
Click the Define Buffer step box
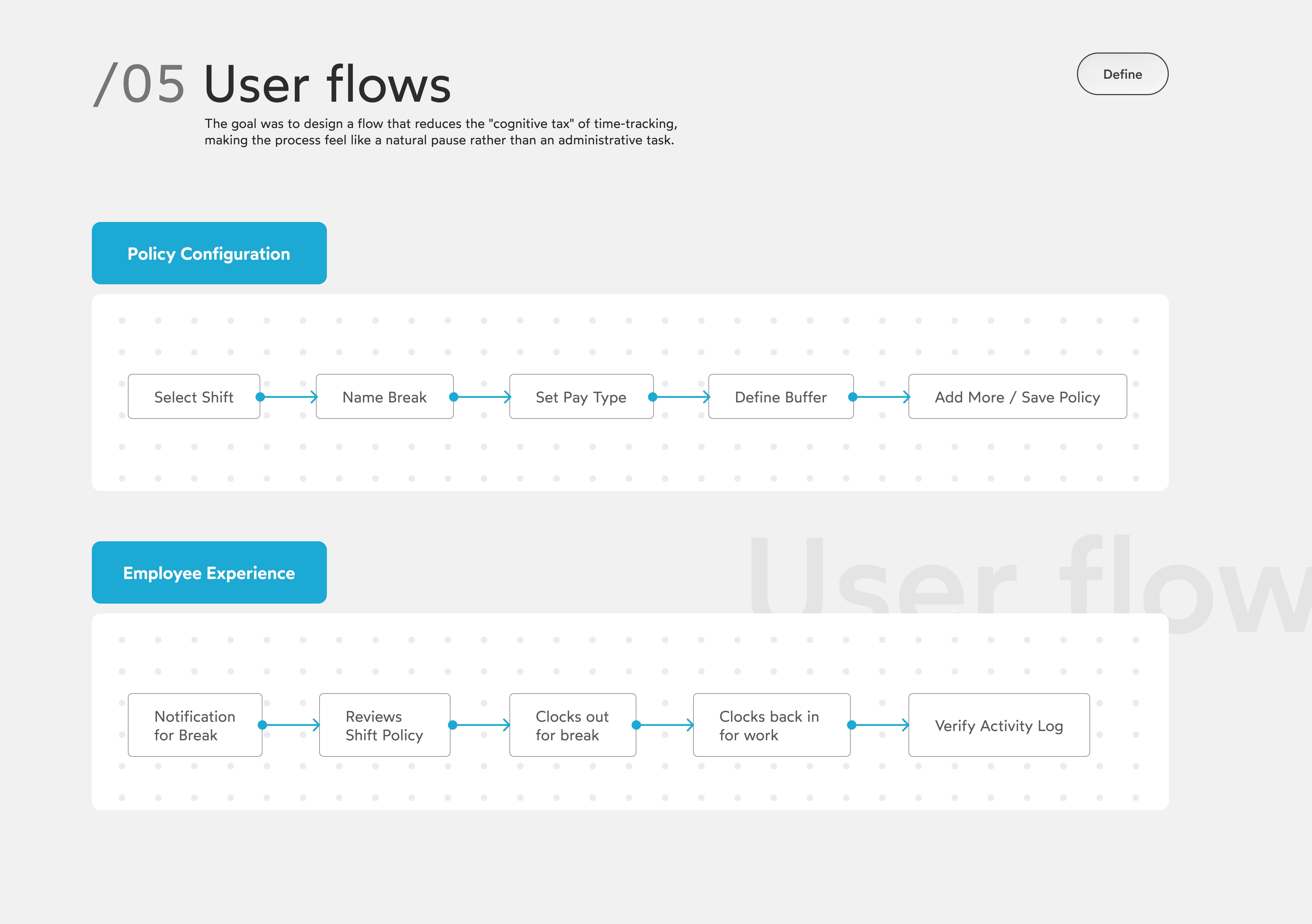click(x=781, y=397)
